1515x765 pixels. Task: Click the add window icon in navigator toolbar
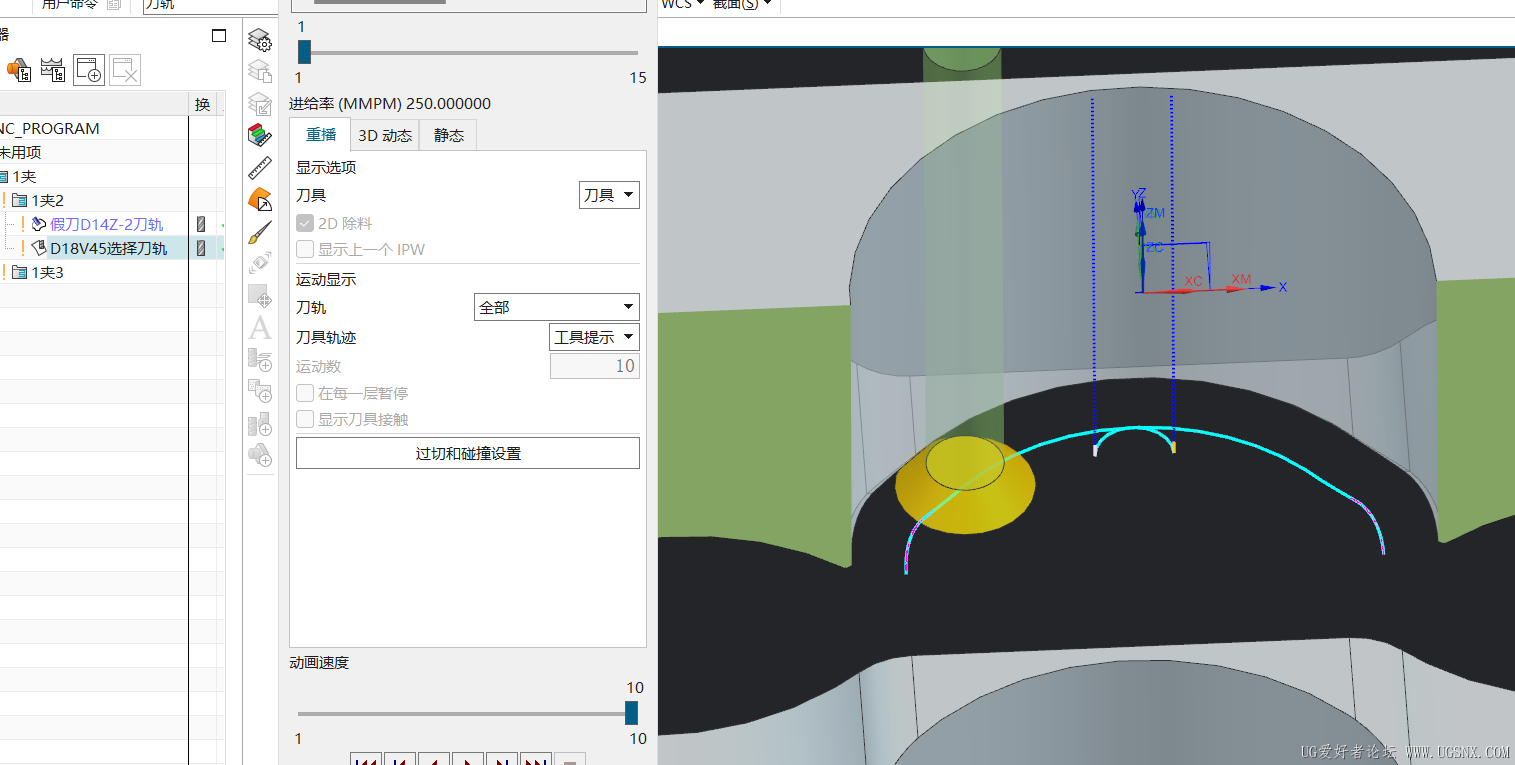click(89, 69)
